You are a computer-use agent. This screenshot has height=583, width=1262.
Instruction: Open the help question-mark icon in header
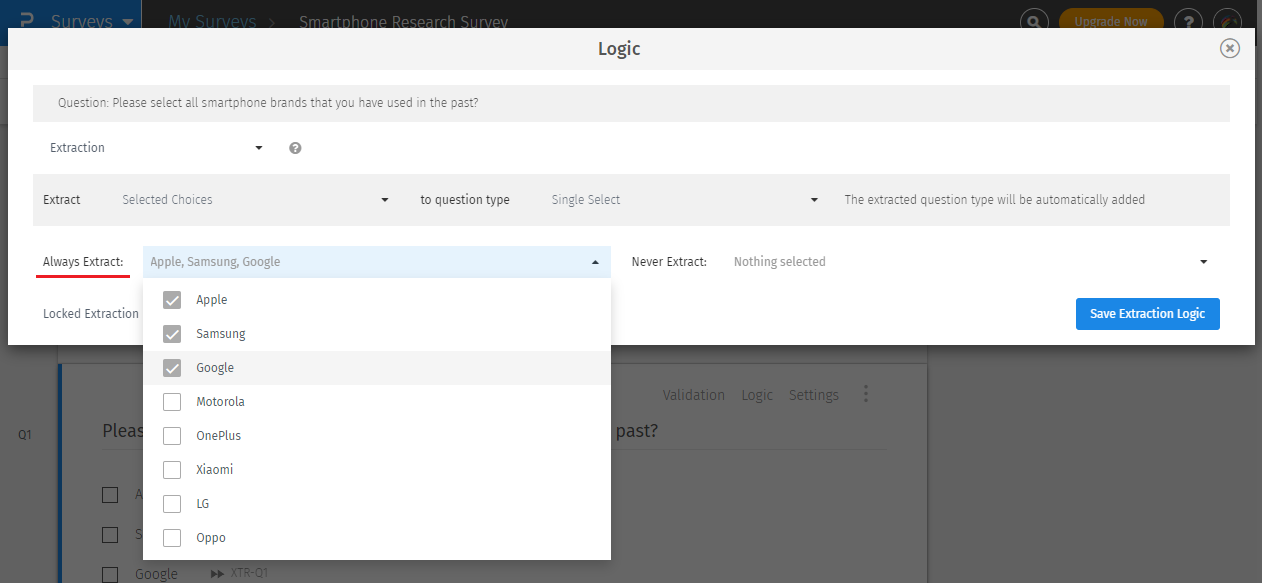click(1187, 21)
